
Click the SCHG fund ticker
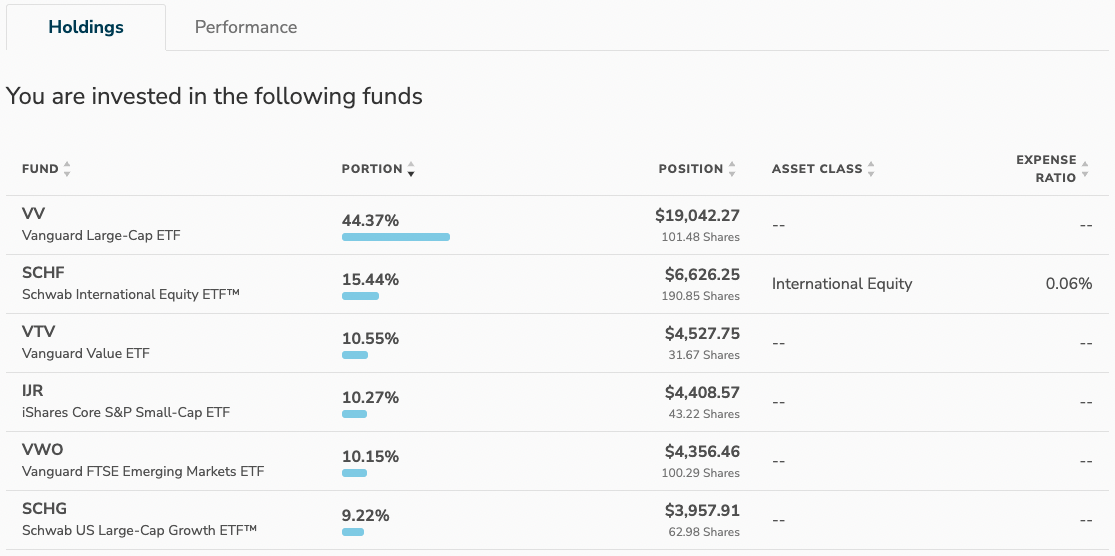tap(44, 508)
